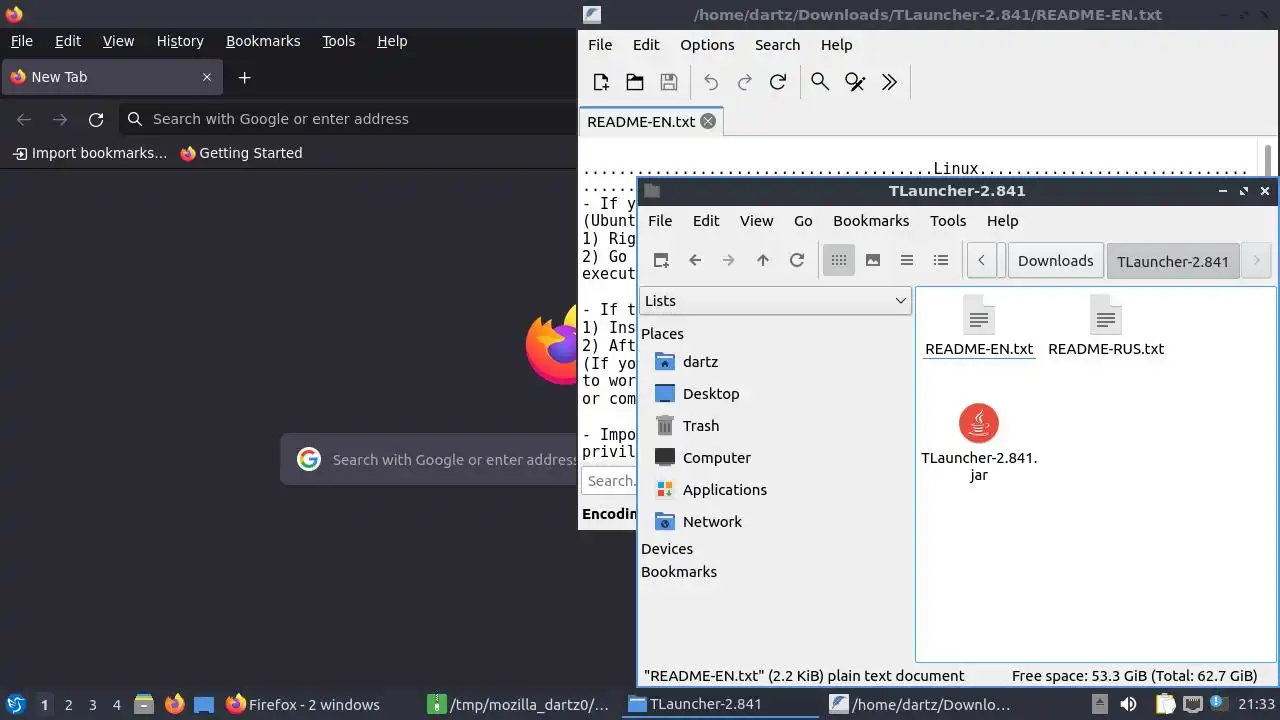Select TLauncher-2.841.jar Java file icon
The width and height of the screenshot is (1280, 720).
979,423
